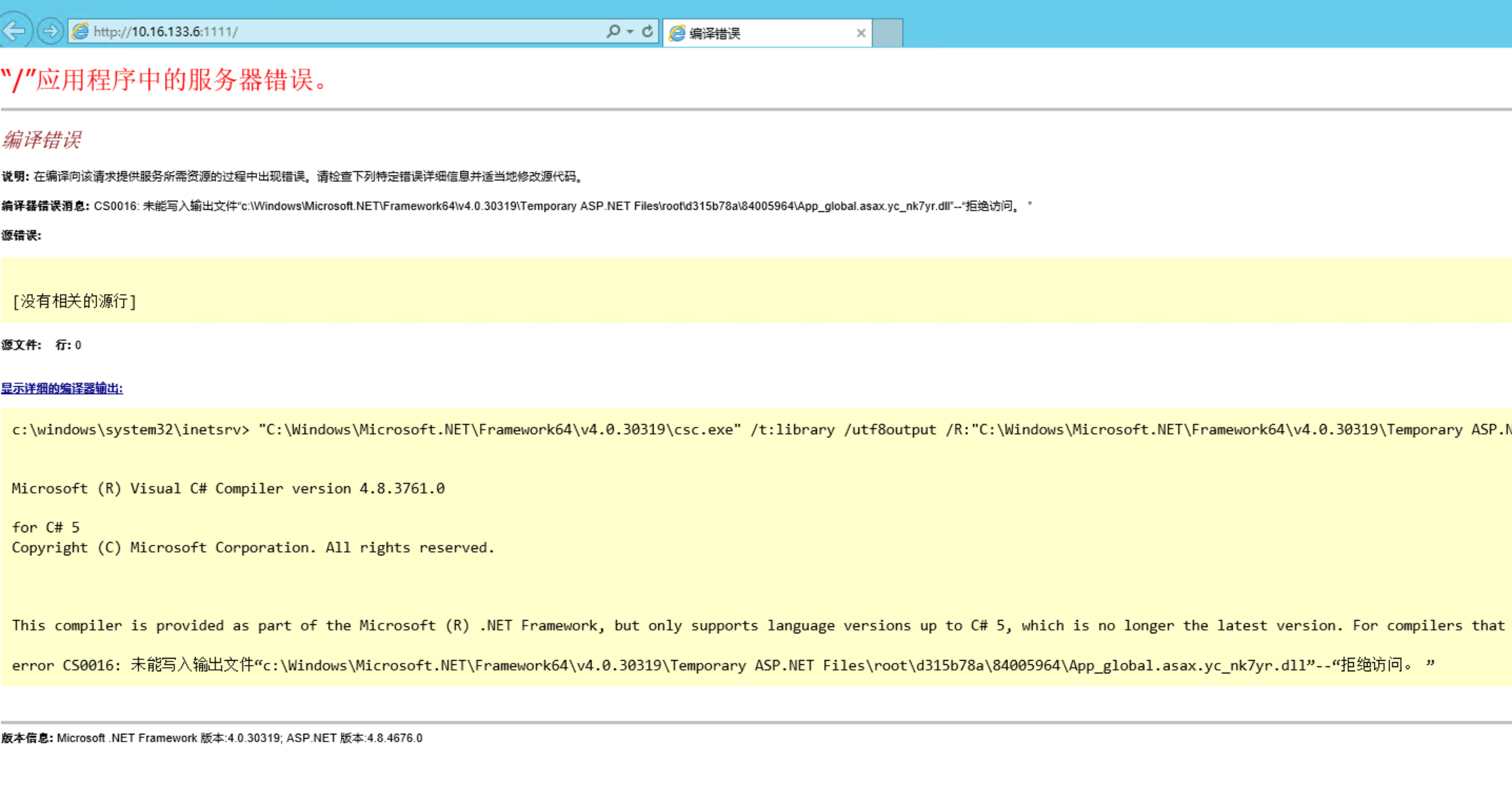
Task: Toggle 显示详细的编译器输出 link
Action: click(x=62, y=388)
